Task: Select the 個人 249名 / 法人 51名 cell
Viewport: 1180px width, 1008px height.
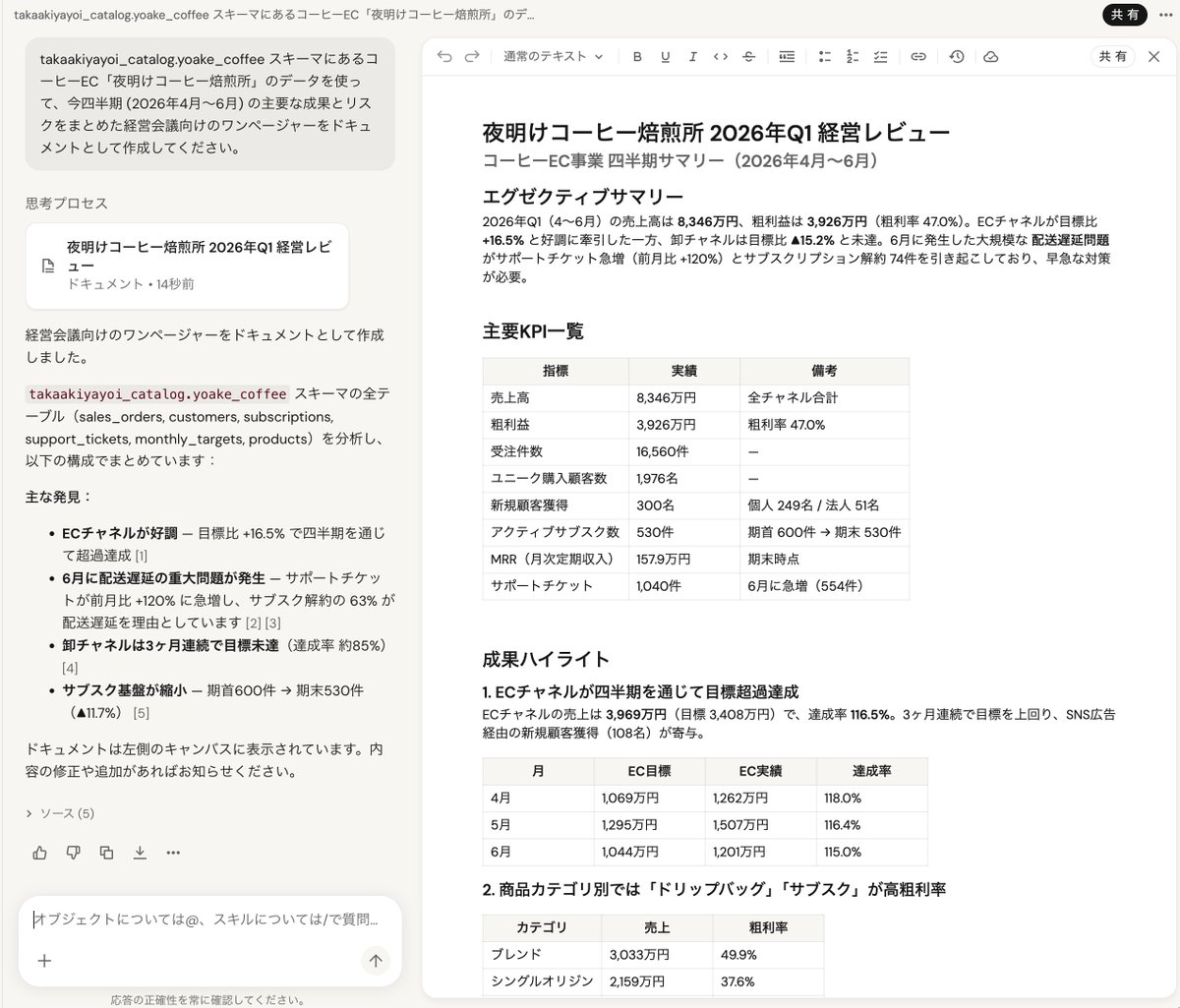Action: pos(824,504)
